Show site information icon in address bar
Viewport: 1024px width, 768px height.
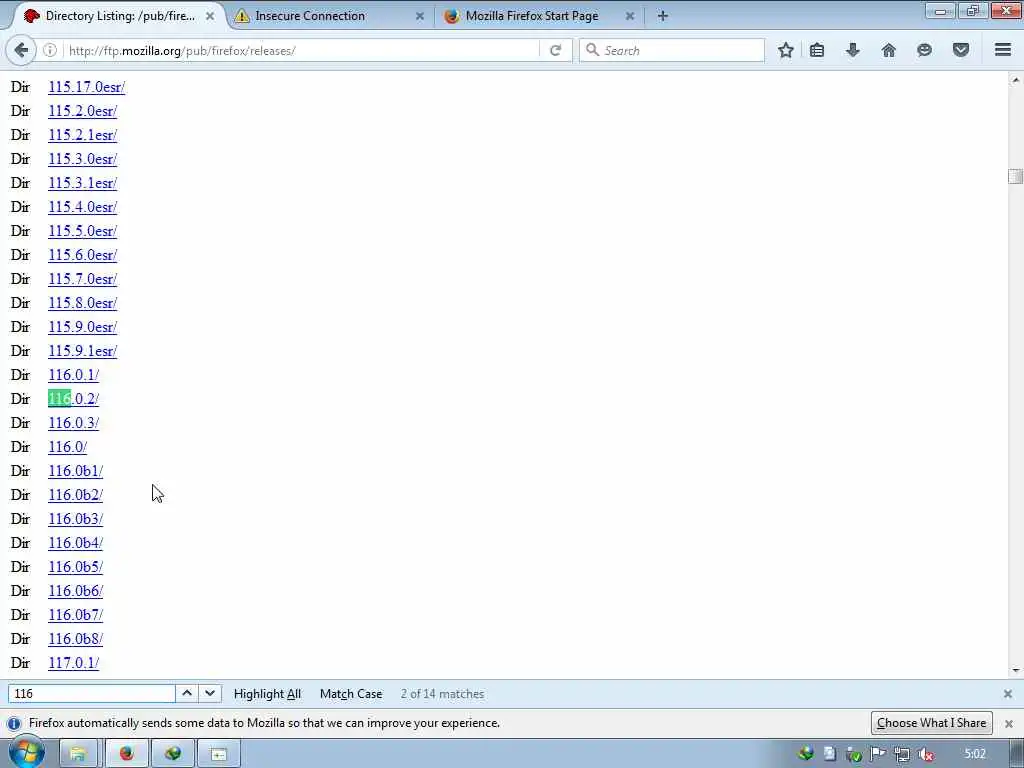click(50, 50)
